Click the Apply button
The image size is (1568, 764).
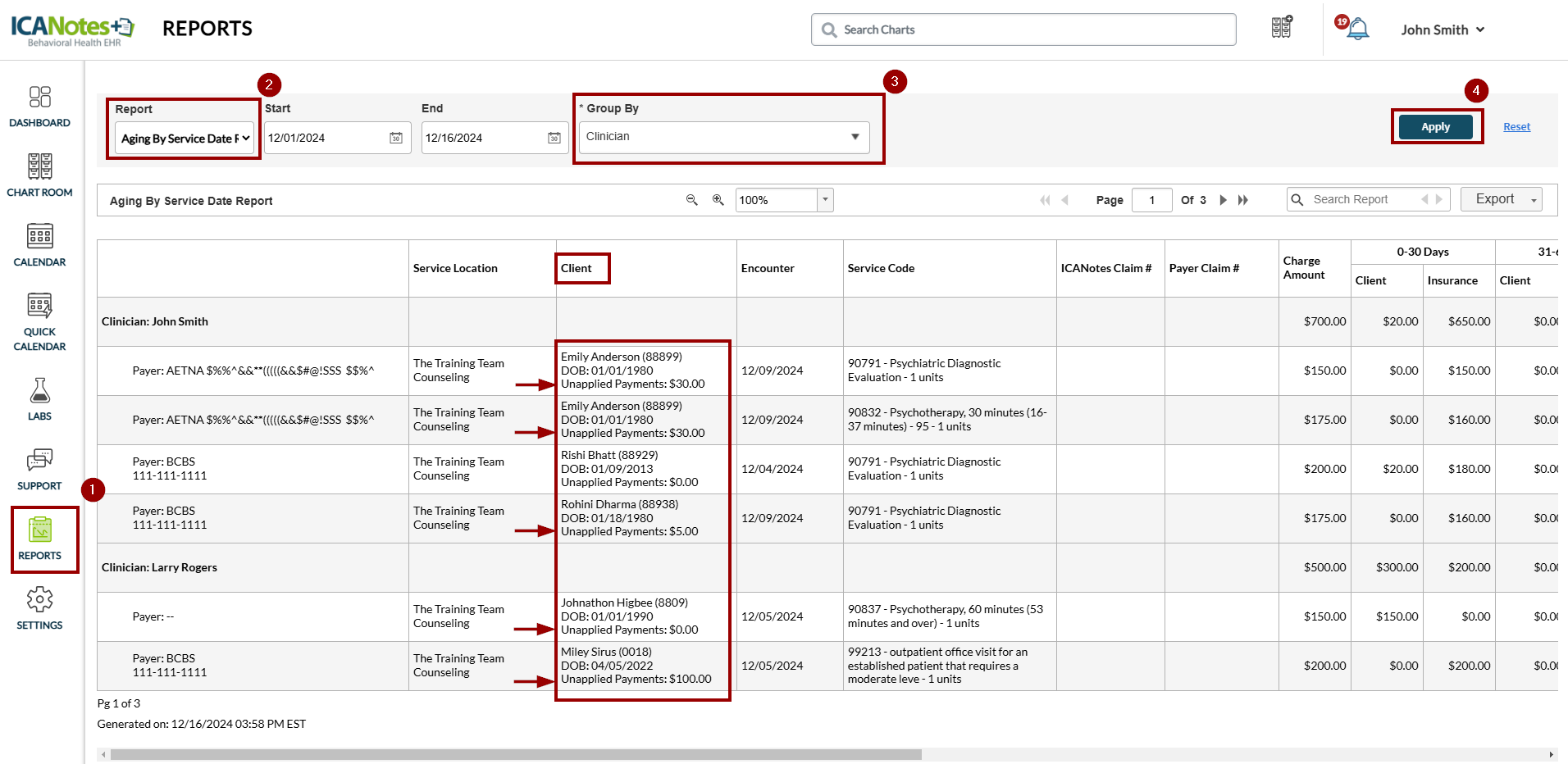point(1435,127)
